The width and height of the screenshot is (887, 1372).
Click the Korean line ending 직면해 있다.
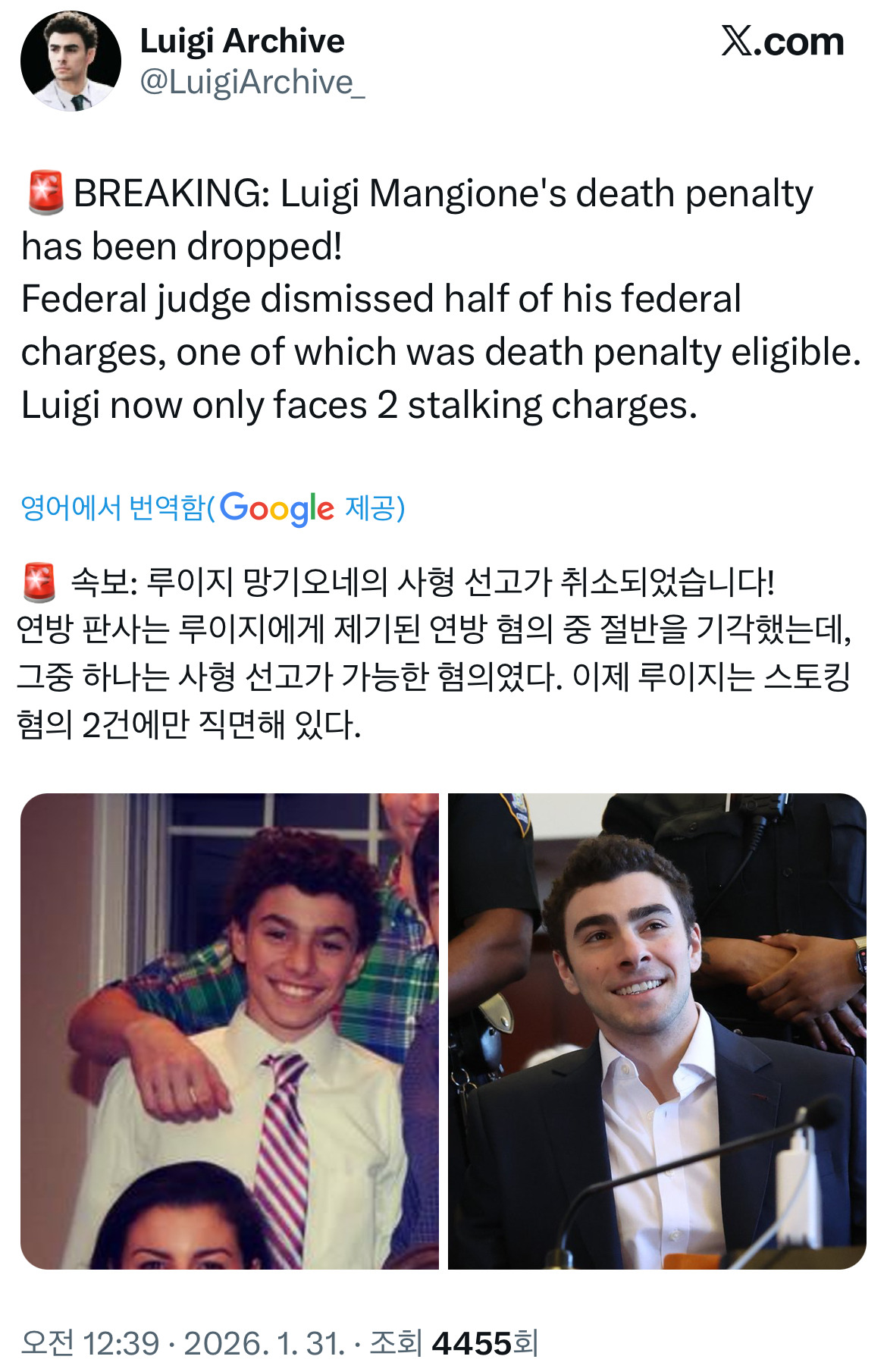188,725
